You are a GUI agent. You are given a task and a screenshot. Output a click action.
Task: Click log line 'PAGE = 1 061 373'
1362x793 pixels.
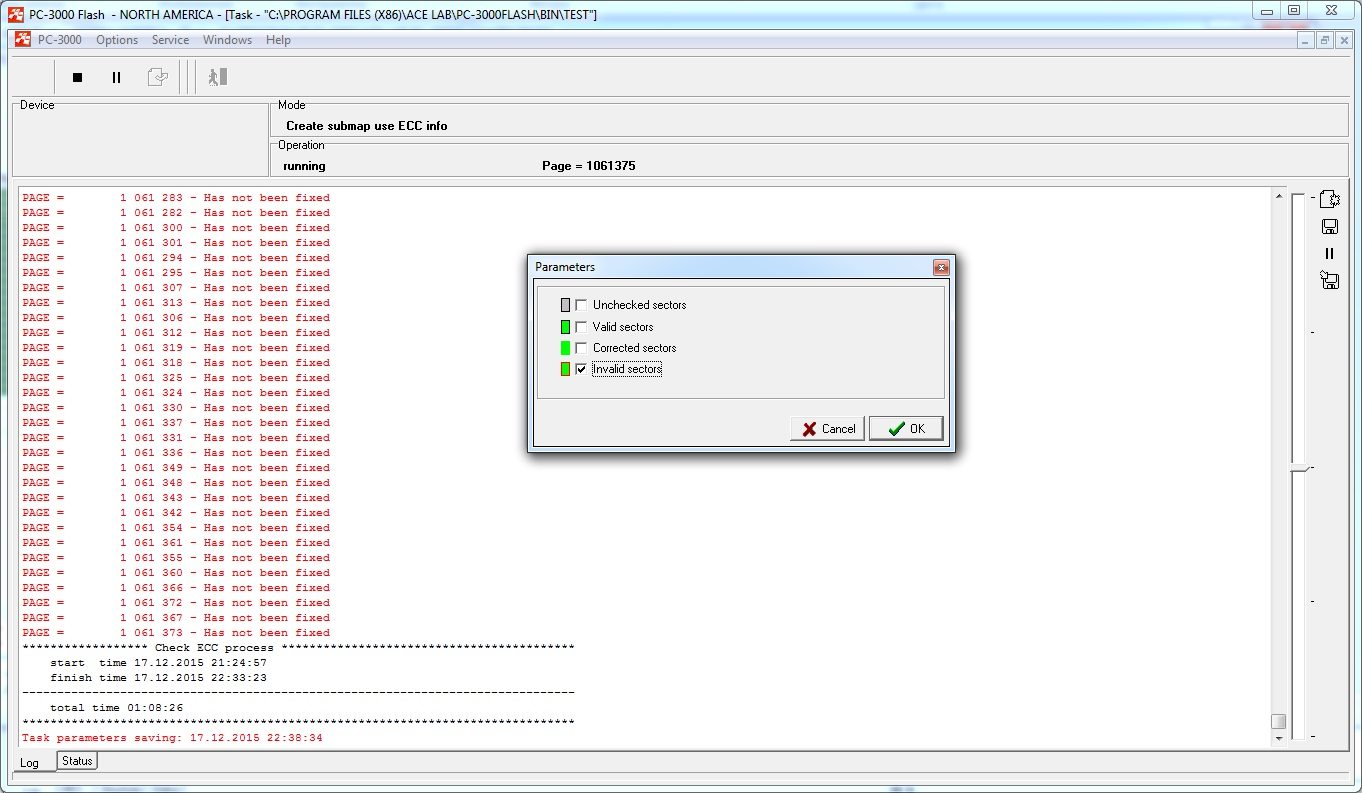[176, 633]
